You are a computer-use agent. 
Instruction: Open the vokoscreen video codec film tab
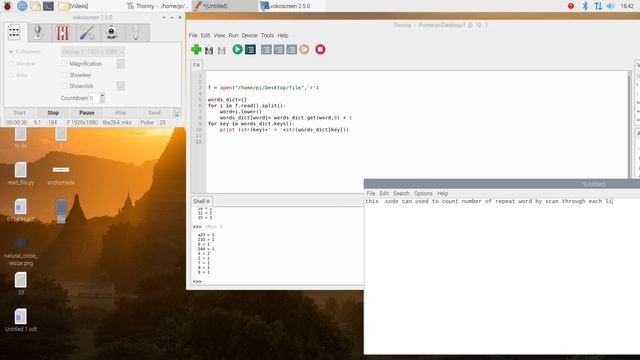pyautogui.click(x=62, y=32)
